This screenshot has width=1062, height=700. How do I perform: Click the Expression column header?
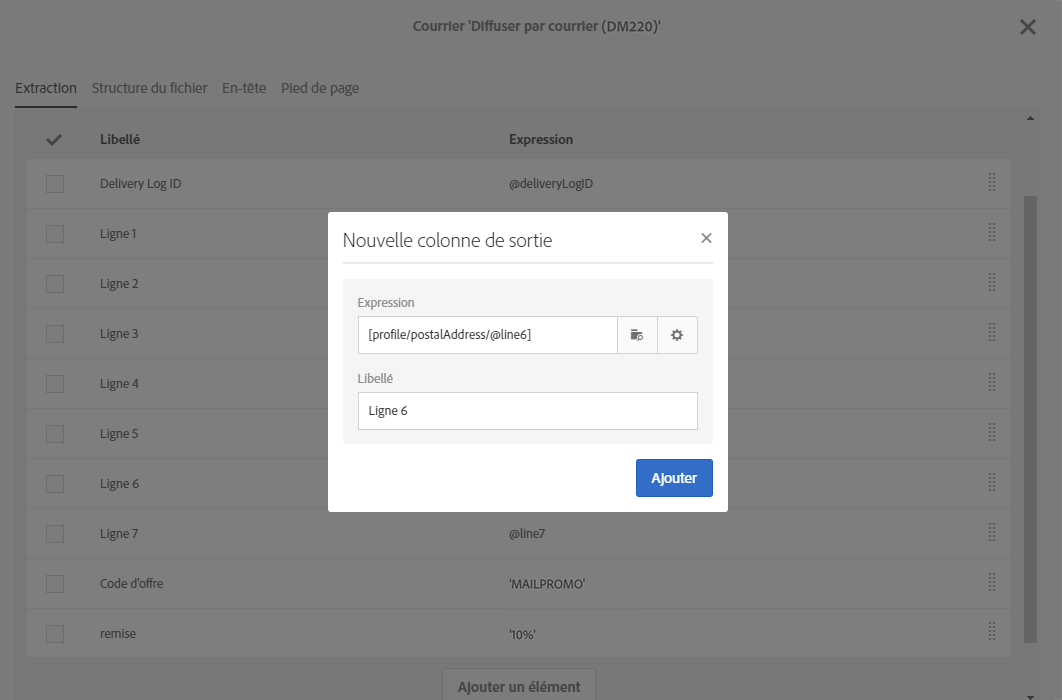(541, 139)
